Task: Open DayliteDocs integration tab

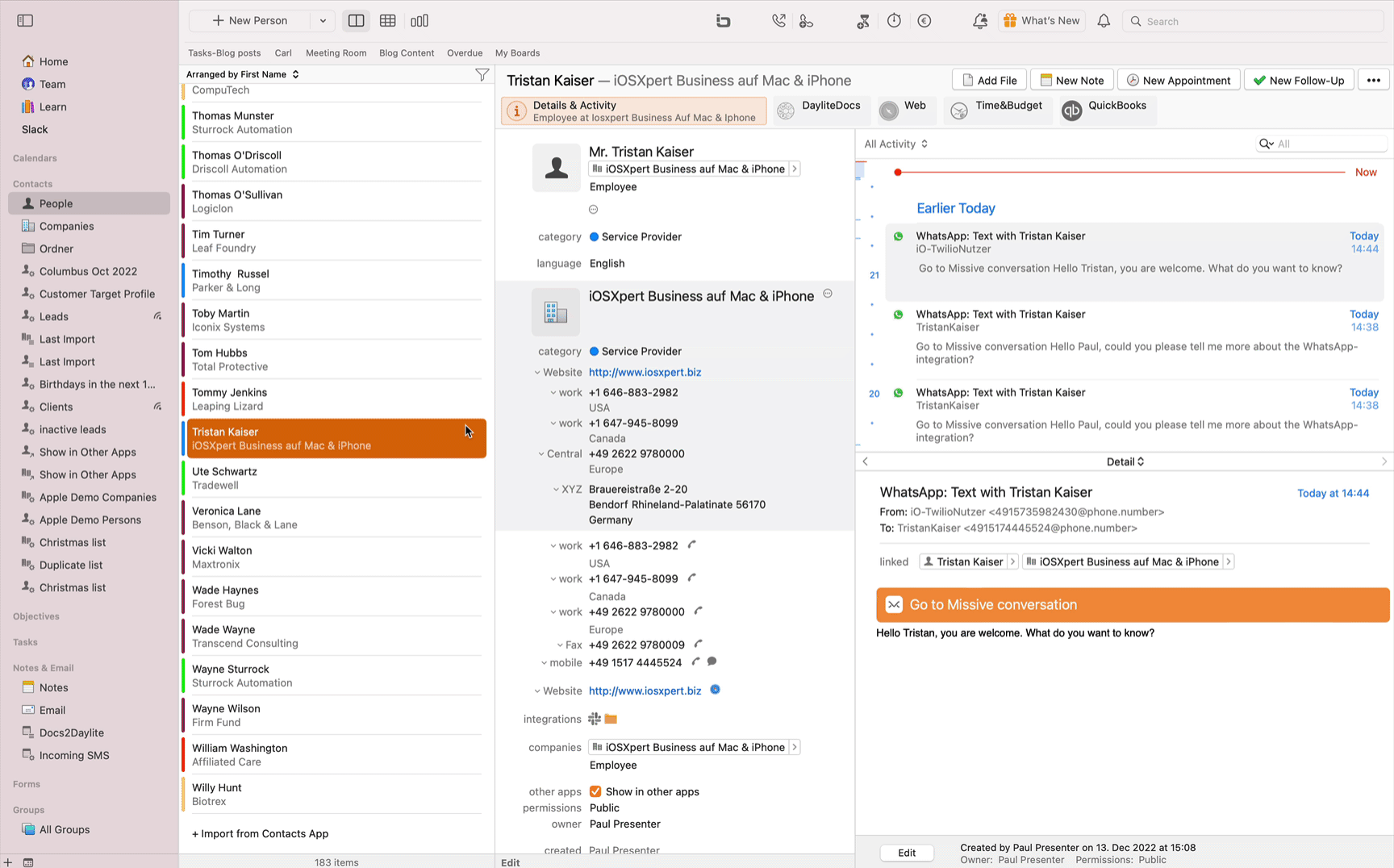Action: pyautogui.click(x=821, y=111)
